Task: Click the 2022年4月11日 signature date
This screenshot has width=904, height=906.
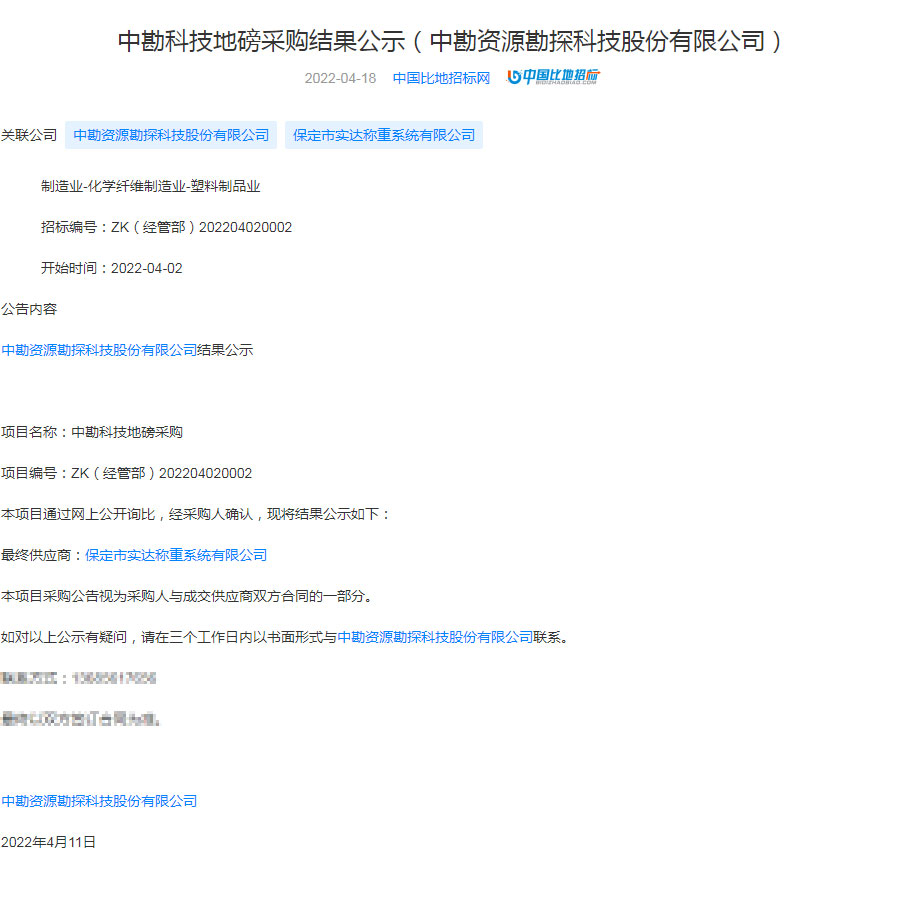Action: coord(48,842)
